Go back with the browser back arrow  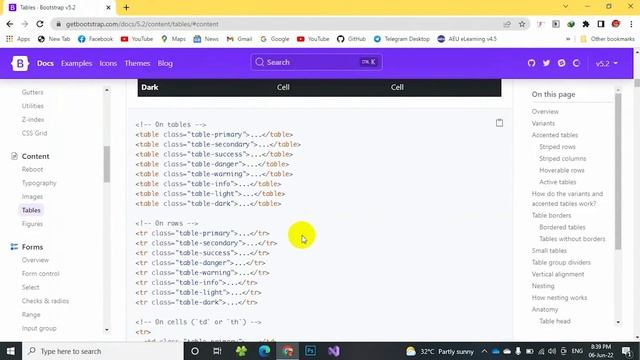click(10, 24)
